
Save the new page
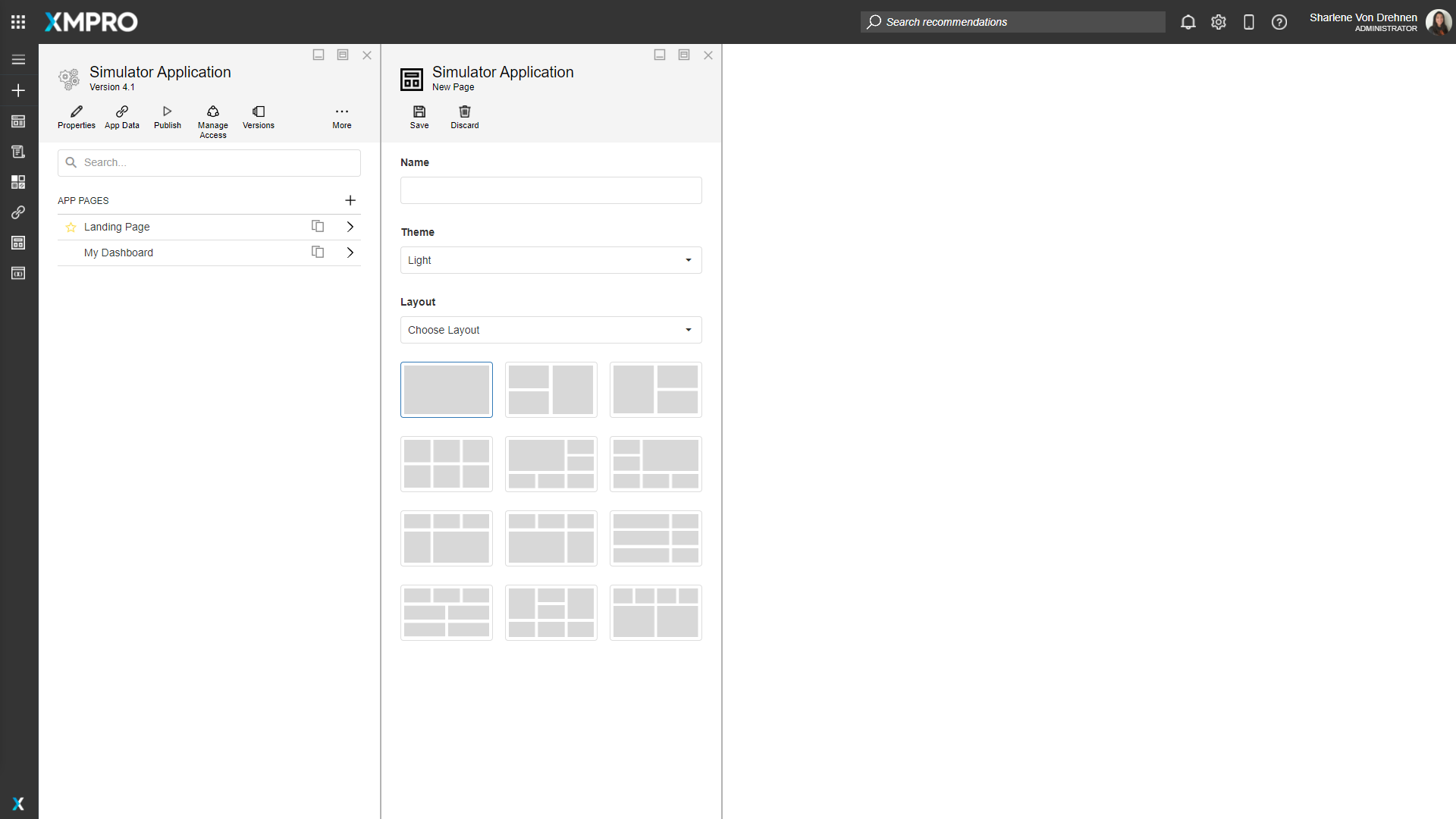pyautogui.click(x=419, y=118)
